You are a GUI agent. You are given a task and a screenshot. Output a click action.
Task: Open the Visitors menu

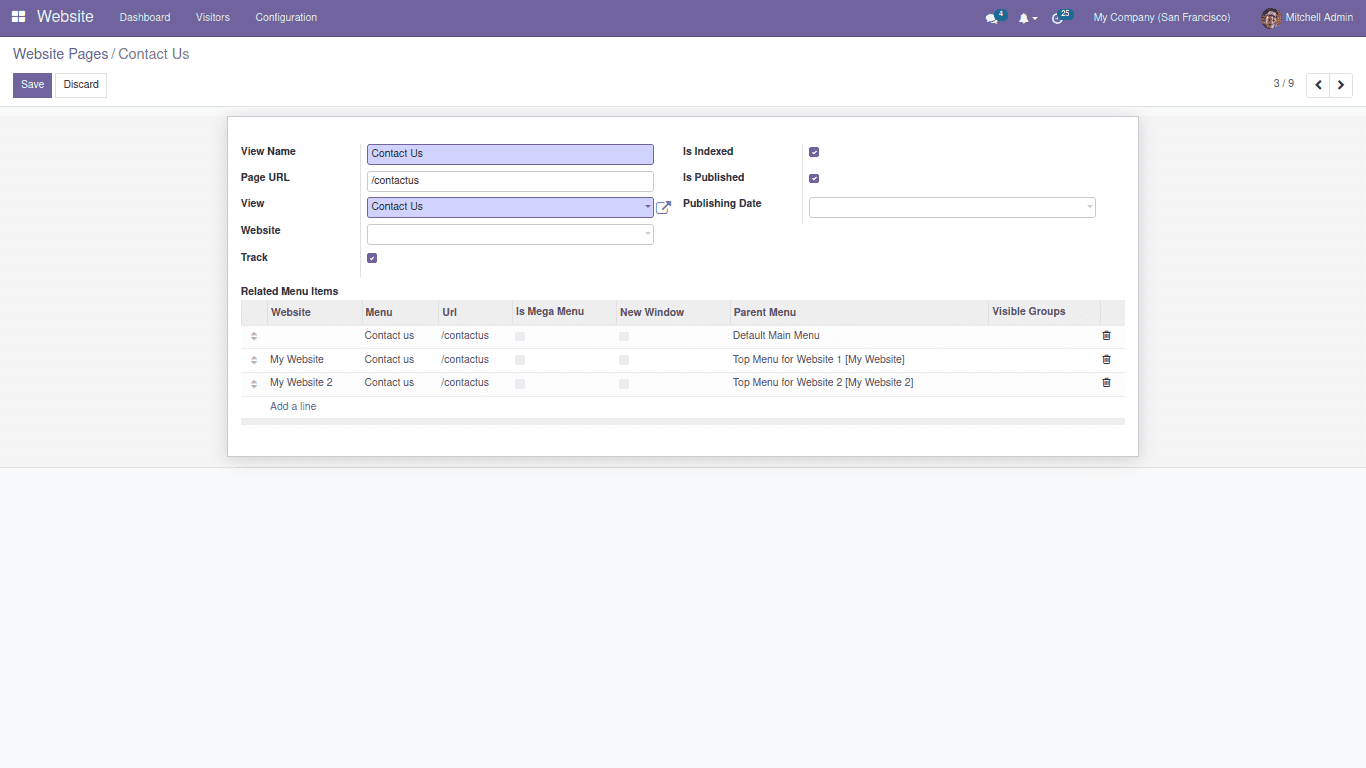(212, 17)
